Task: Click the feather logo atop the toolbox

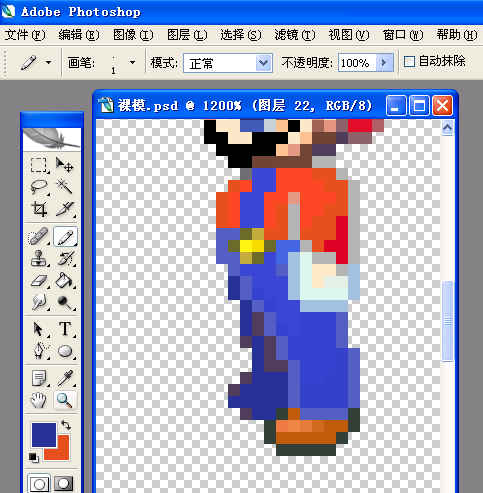Action: tap(52, 139)
